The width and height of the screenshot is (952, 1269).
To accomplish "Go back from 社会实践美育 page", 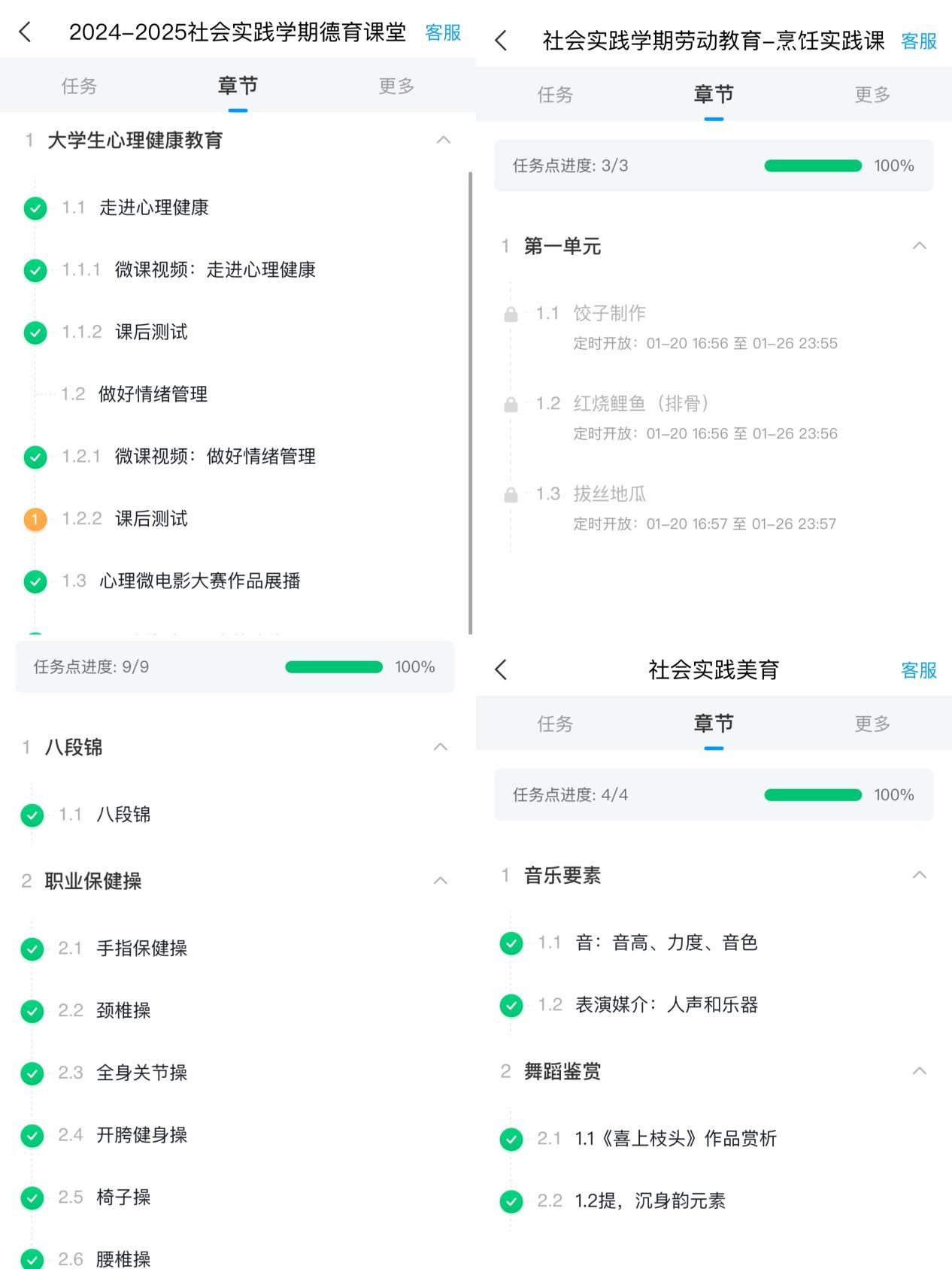I will coord(502,669).
